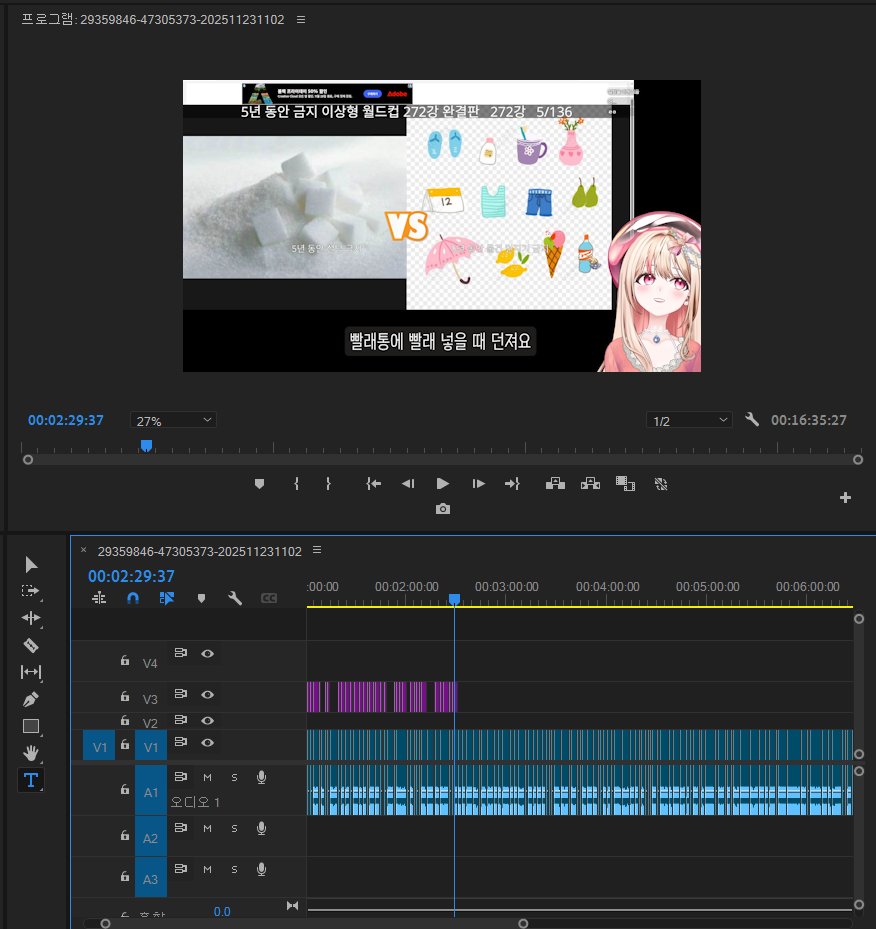Hide track V3 output
The height and width of the screenshot is (929, 876).
[x=207, y=694]
